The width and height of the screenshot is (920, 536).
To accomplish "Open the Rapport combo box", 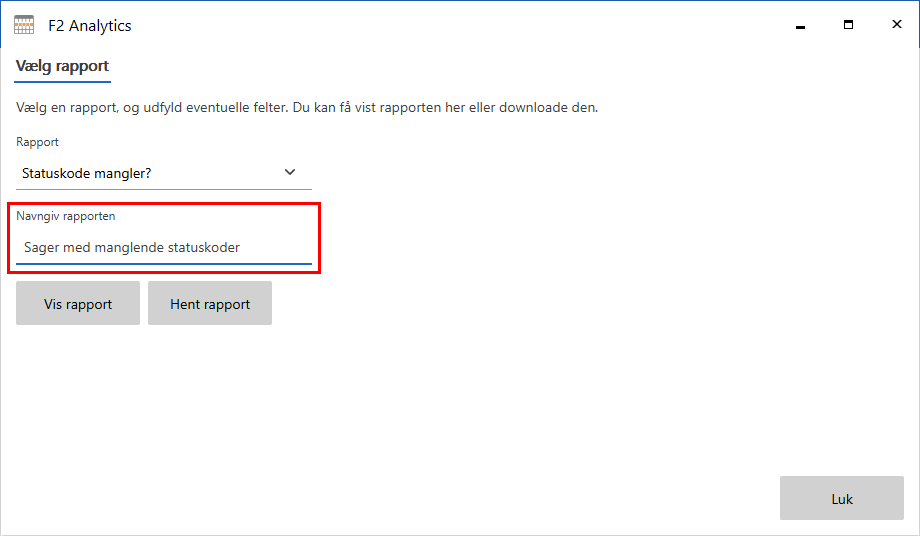I will [x=164, y=173].
